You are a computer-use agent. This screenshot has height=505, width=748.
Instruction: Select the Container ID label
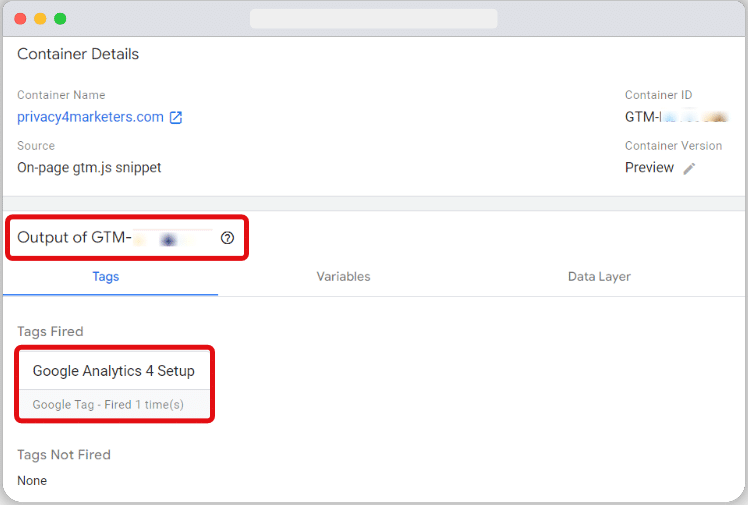[x=658, y=95]
